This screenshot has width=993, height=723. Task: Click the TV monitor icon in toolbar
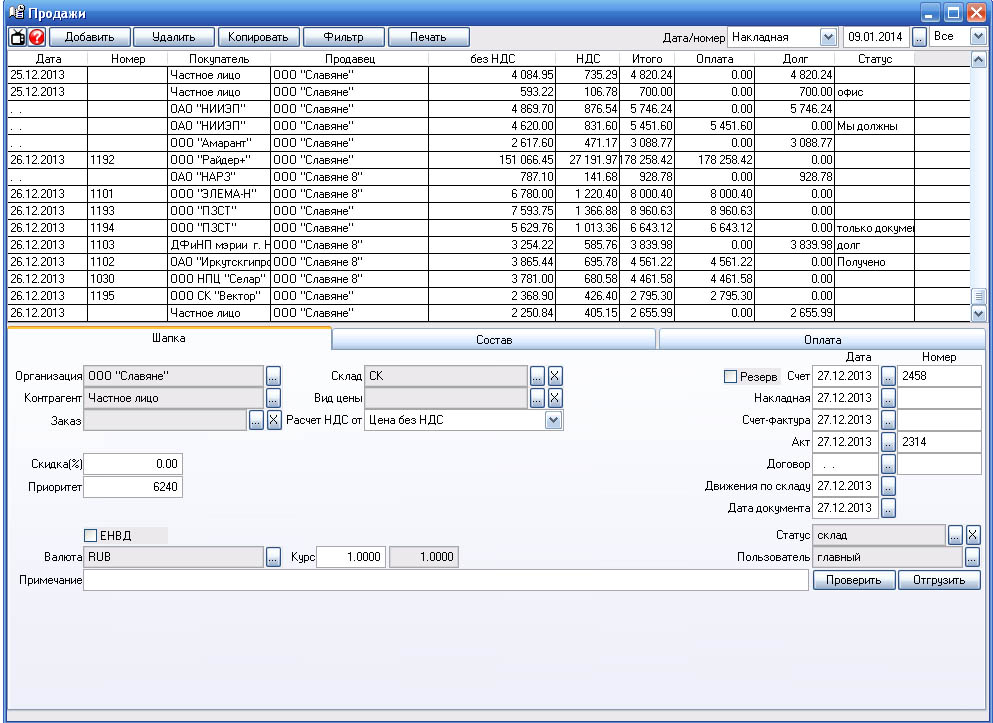point(18,37)
